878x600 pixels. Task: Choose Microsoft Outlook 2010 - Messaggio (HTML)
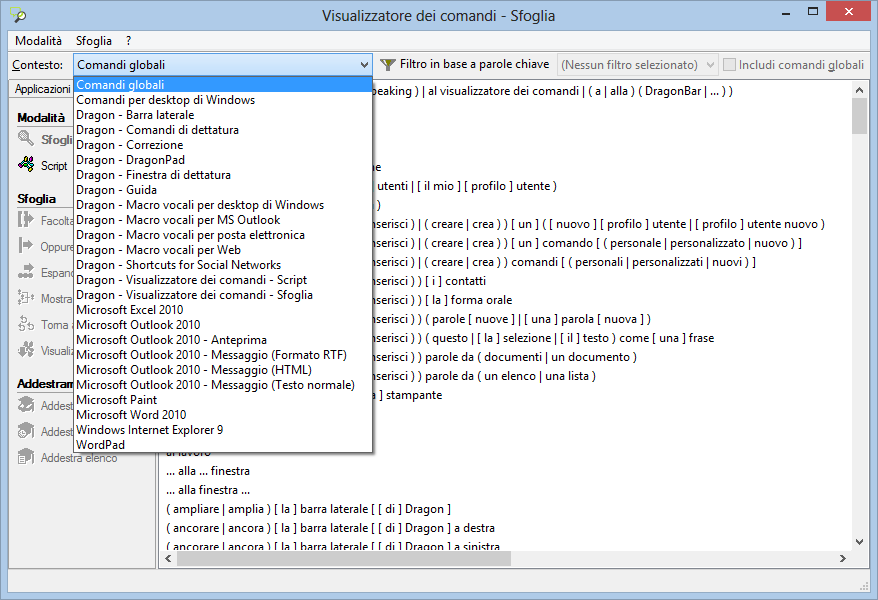[x=223, y=370]
